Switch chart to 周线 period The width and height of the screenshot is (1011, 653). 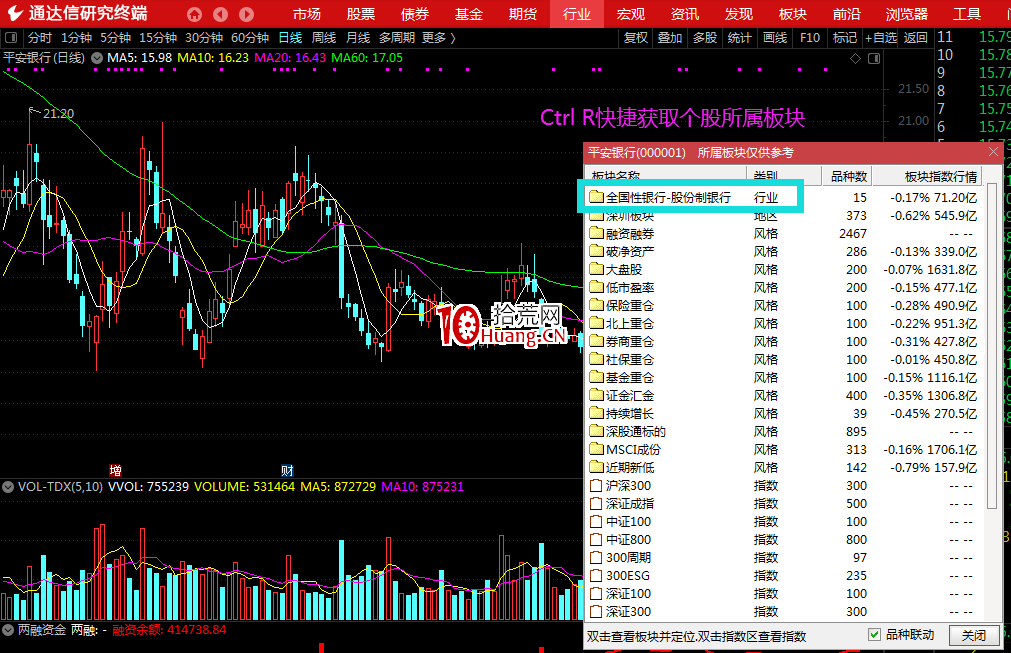324,38
